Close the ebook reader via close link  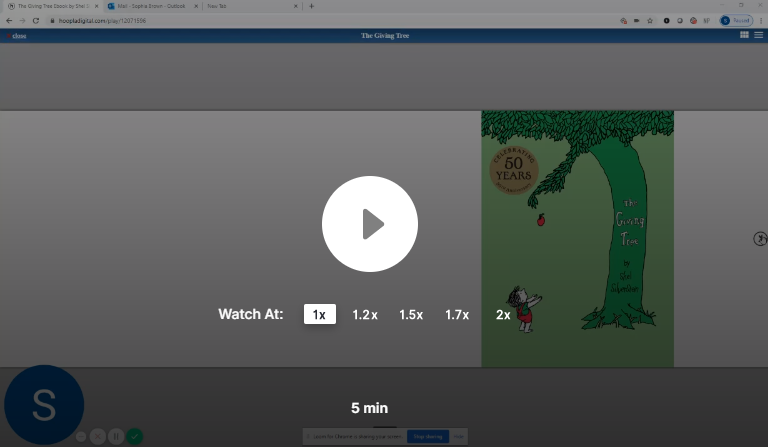coord(17,36)
